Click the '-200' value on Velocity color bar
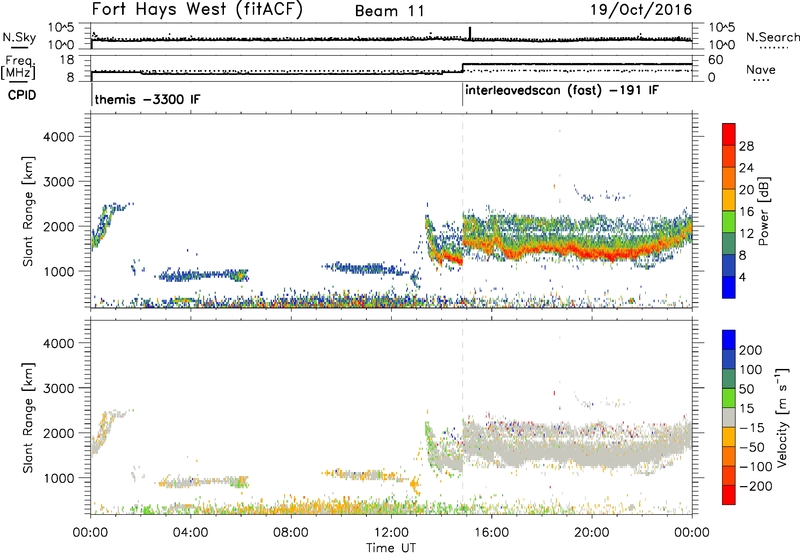 pyautogui.click(x=756, y=486)
